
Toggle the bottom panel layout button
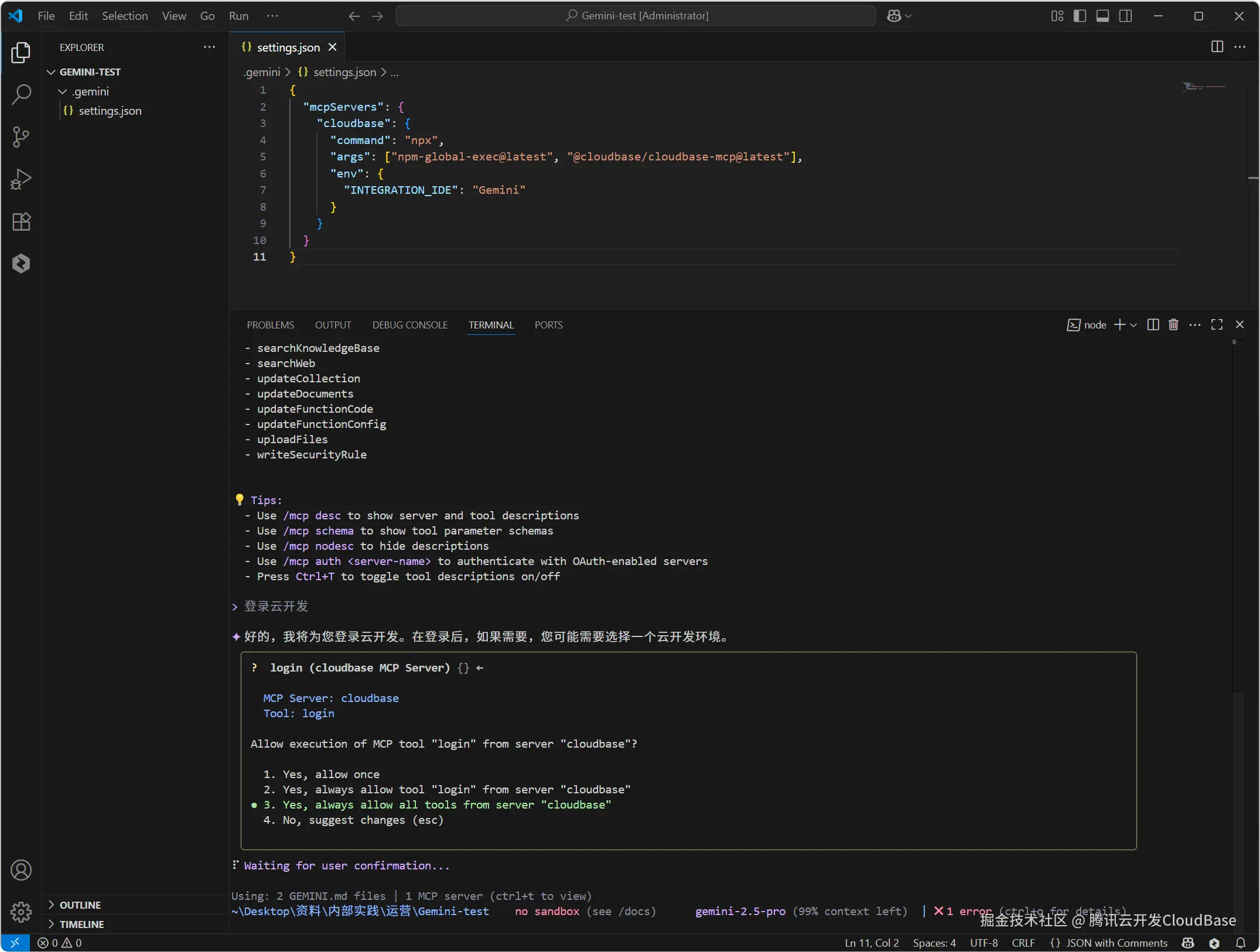[x=1102, y=16]
